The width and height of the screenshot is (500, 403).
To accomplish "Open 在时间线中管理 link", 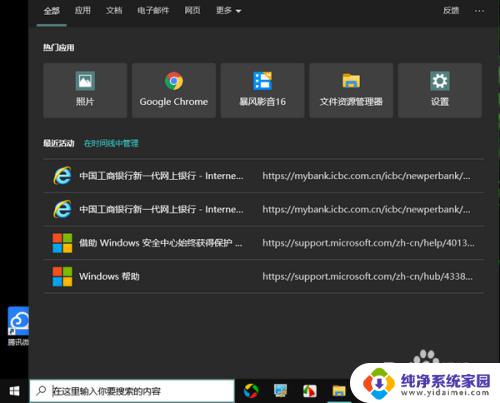I will (x=111, y=143).
